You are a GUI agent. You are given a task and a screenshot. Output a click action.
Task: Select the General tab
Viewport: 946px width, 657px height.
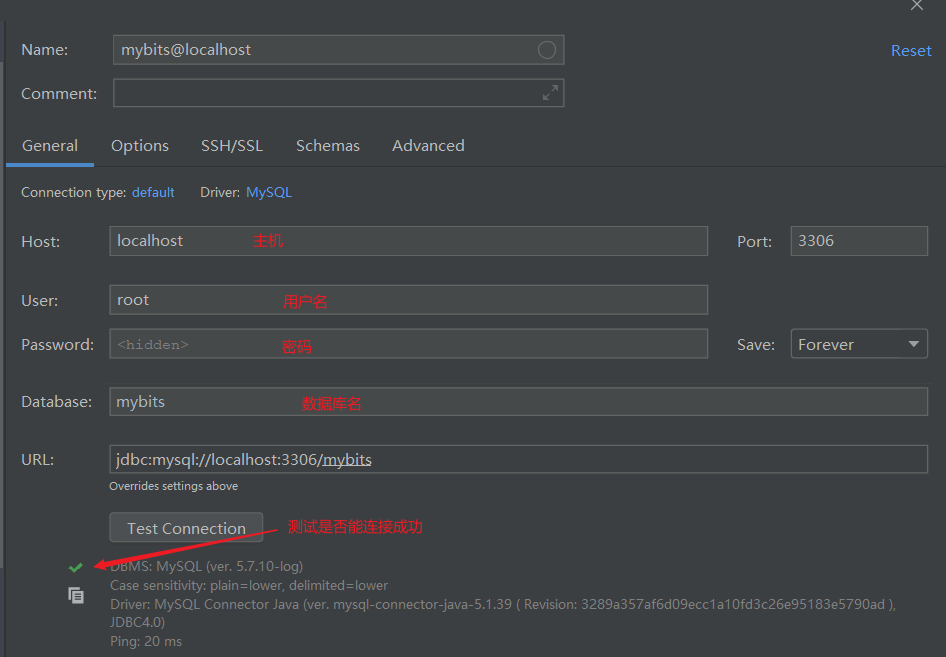pos(49,145)
